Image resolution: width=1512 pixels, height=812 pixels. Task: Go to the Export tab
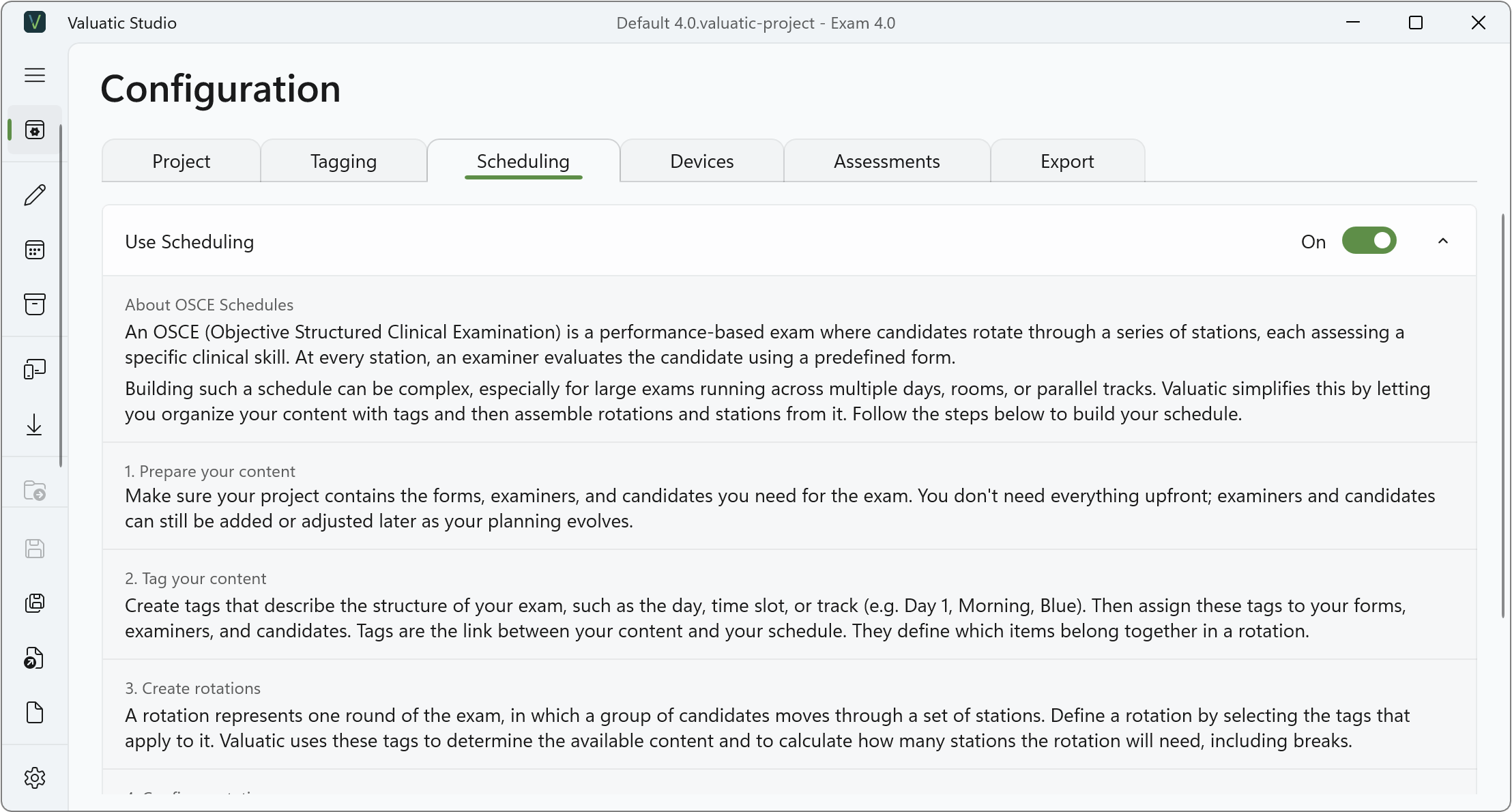pos(1067,161)
